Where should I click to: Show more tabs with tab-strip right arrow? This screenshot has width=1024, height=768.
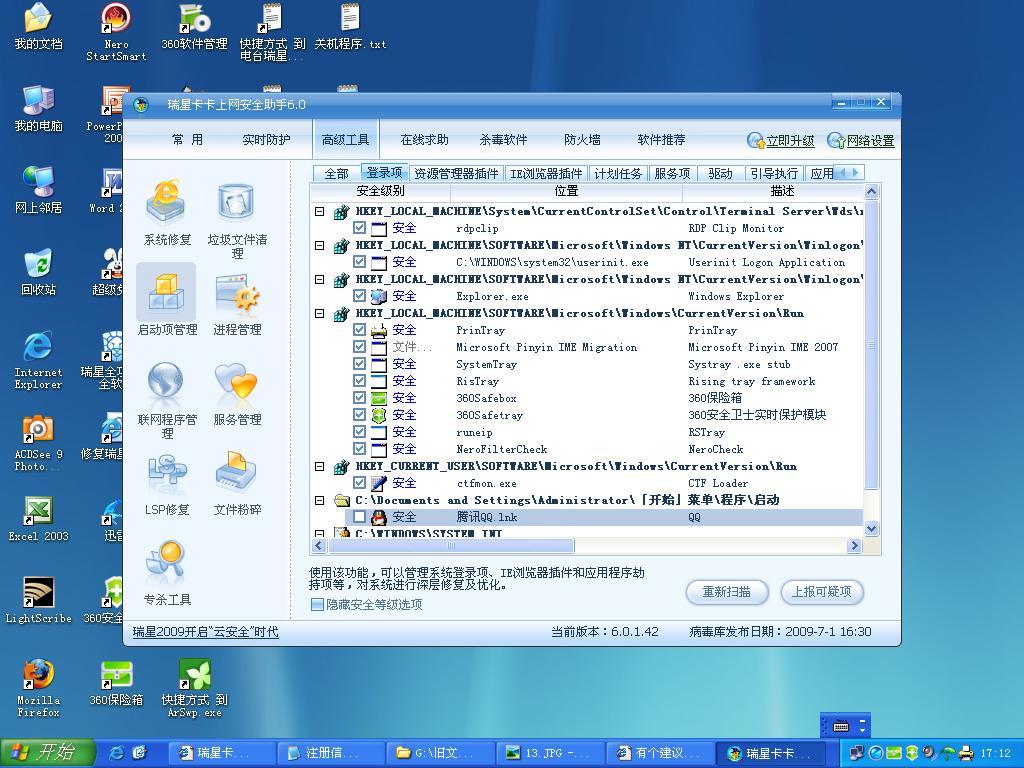pyautogui.click(x=856, y=172)
